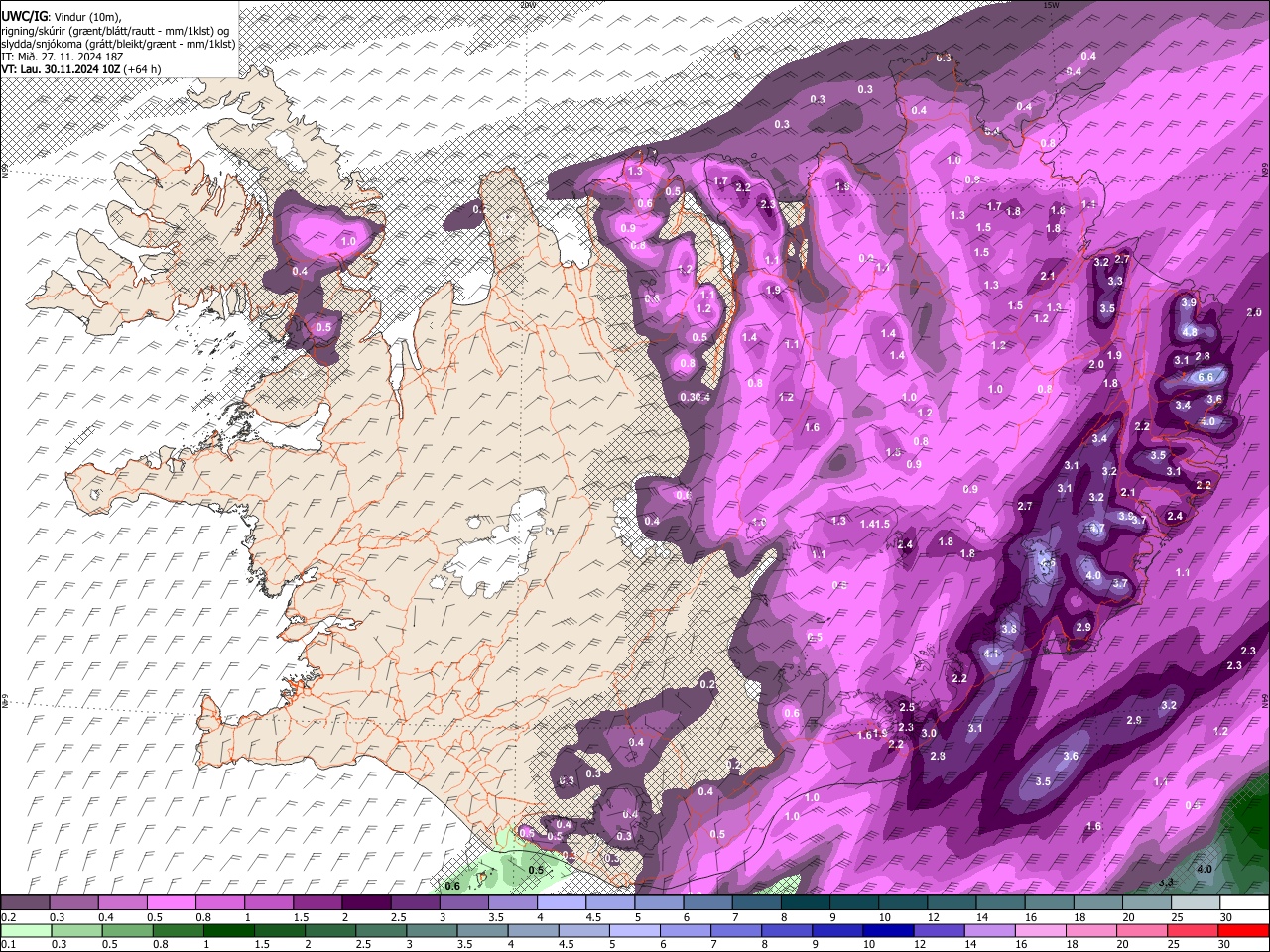Click the "slydda/snjókoma" snow legend description line

point(118,44)
